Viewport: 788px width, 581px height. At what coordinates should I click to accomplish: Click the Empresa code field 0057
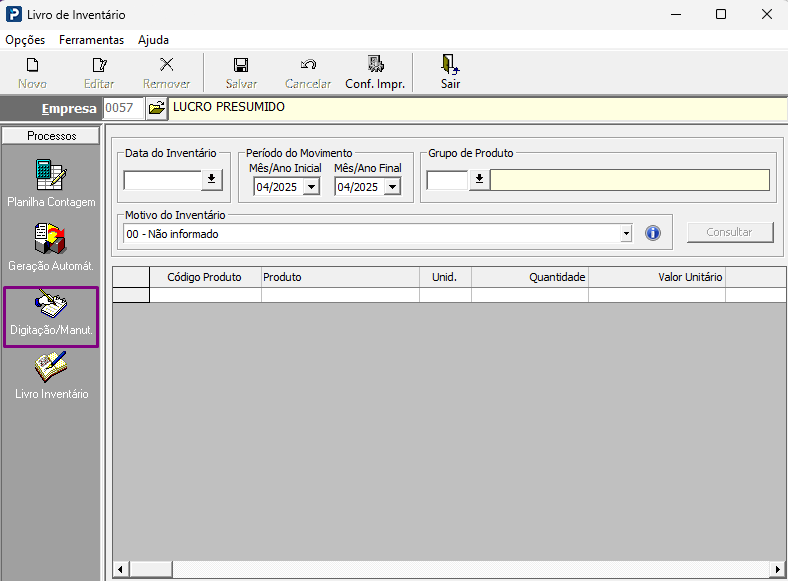pyautogui.click(x=124, y=108)
